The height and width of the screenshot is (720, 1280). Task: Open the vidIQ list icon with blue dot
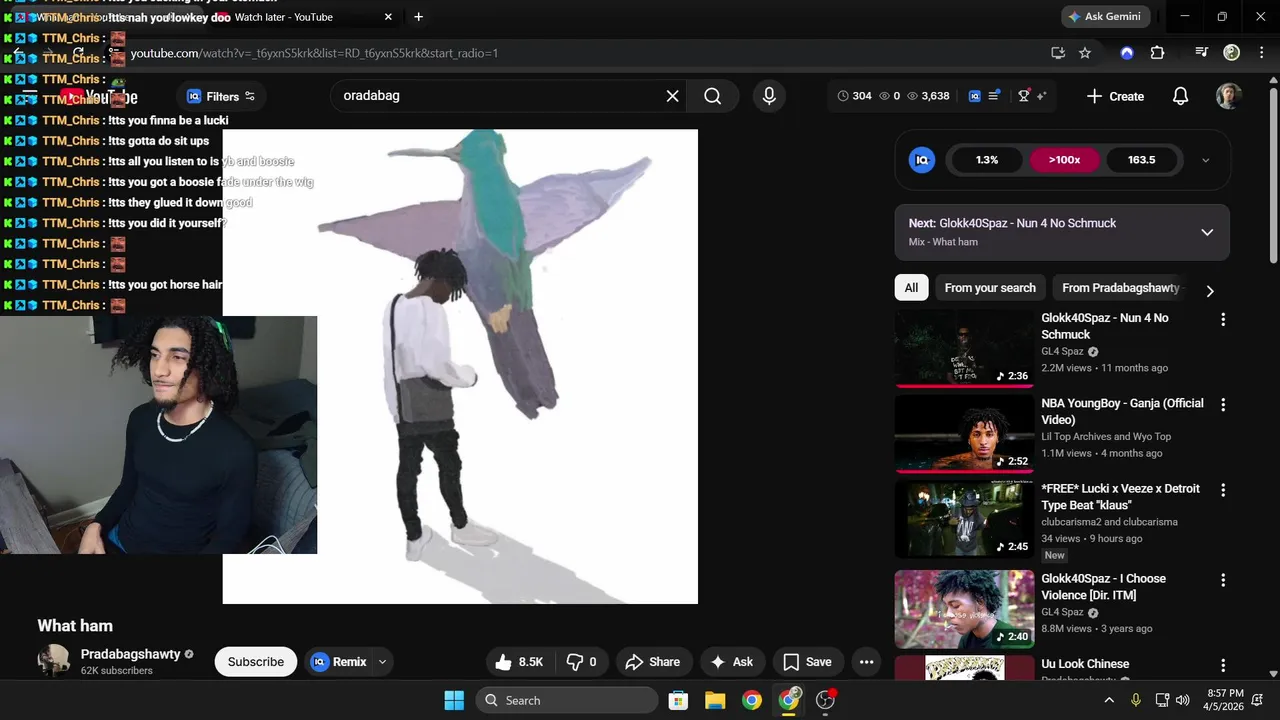point(994,96)
